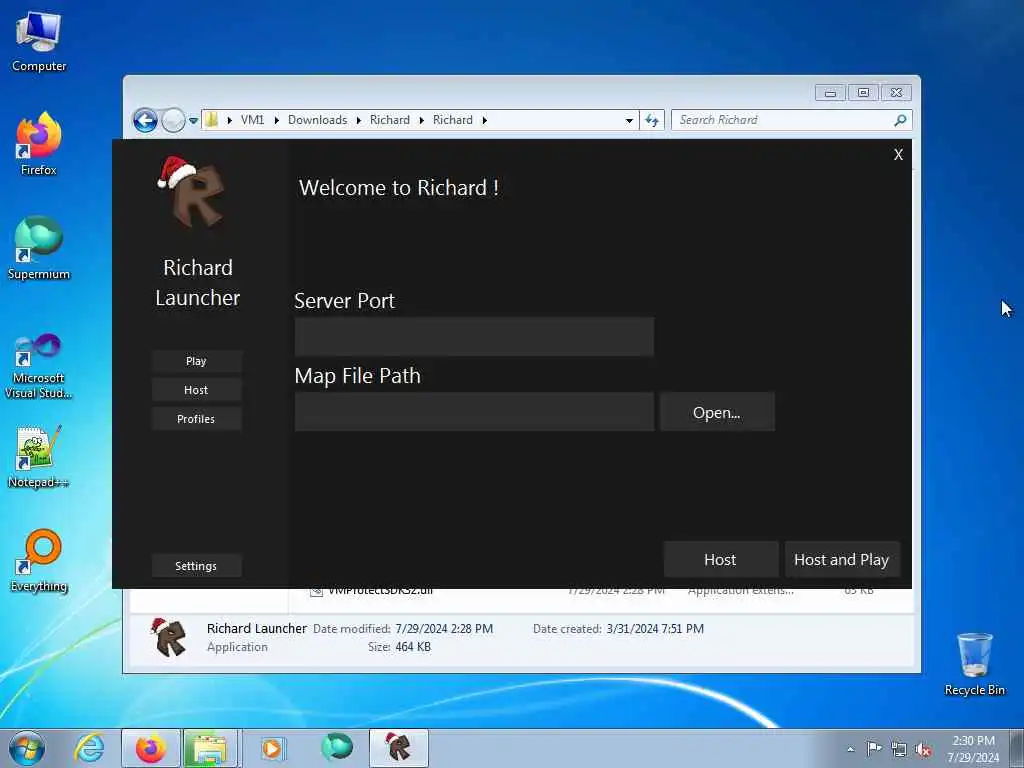Select the Firefox desktop shortcut

[39, 144]
